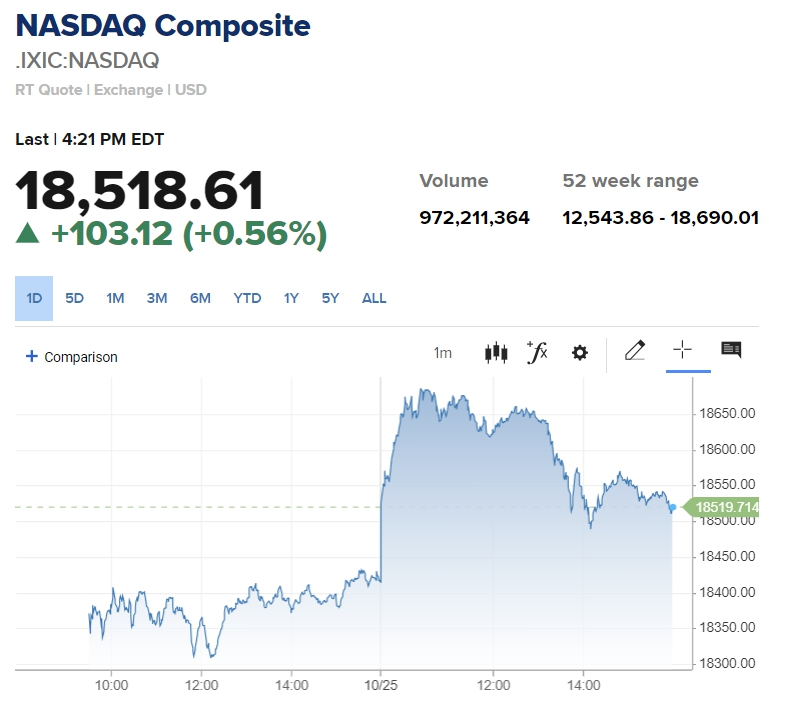798x705 pixels.
Task: View the YTD chart range
Action: [x=247, y=298]
